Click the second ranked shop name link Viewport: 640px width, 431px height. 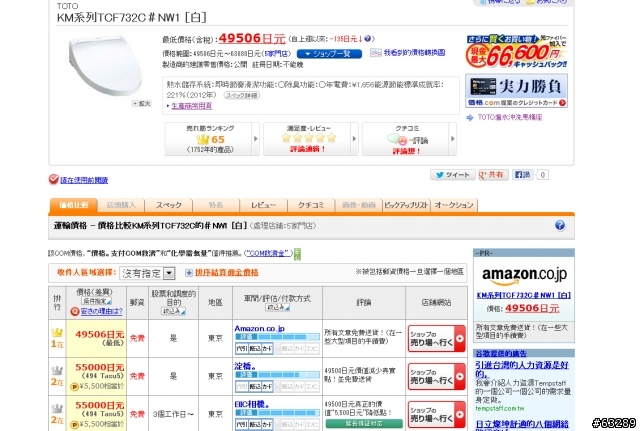[x=245, y=366]
